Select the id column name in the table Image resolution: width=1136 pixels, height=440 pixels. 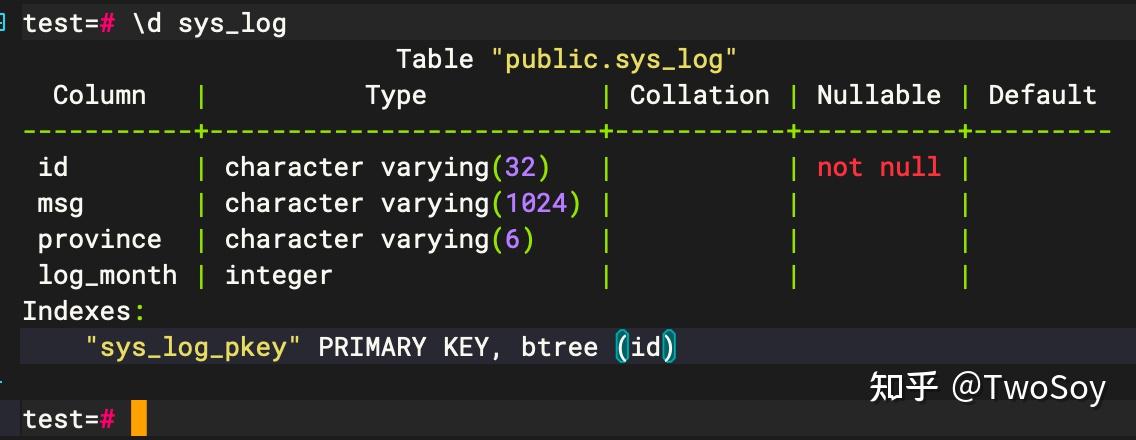tap(53, 167)
